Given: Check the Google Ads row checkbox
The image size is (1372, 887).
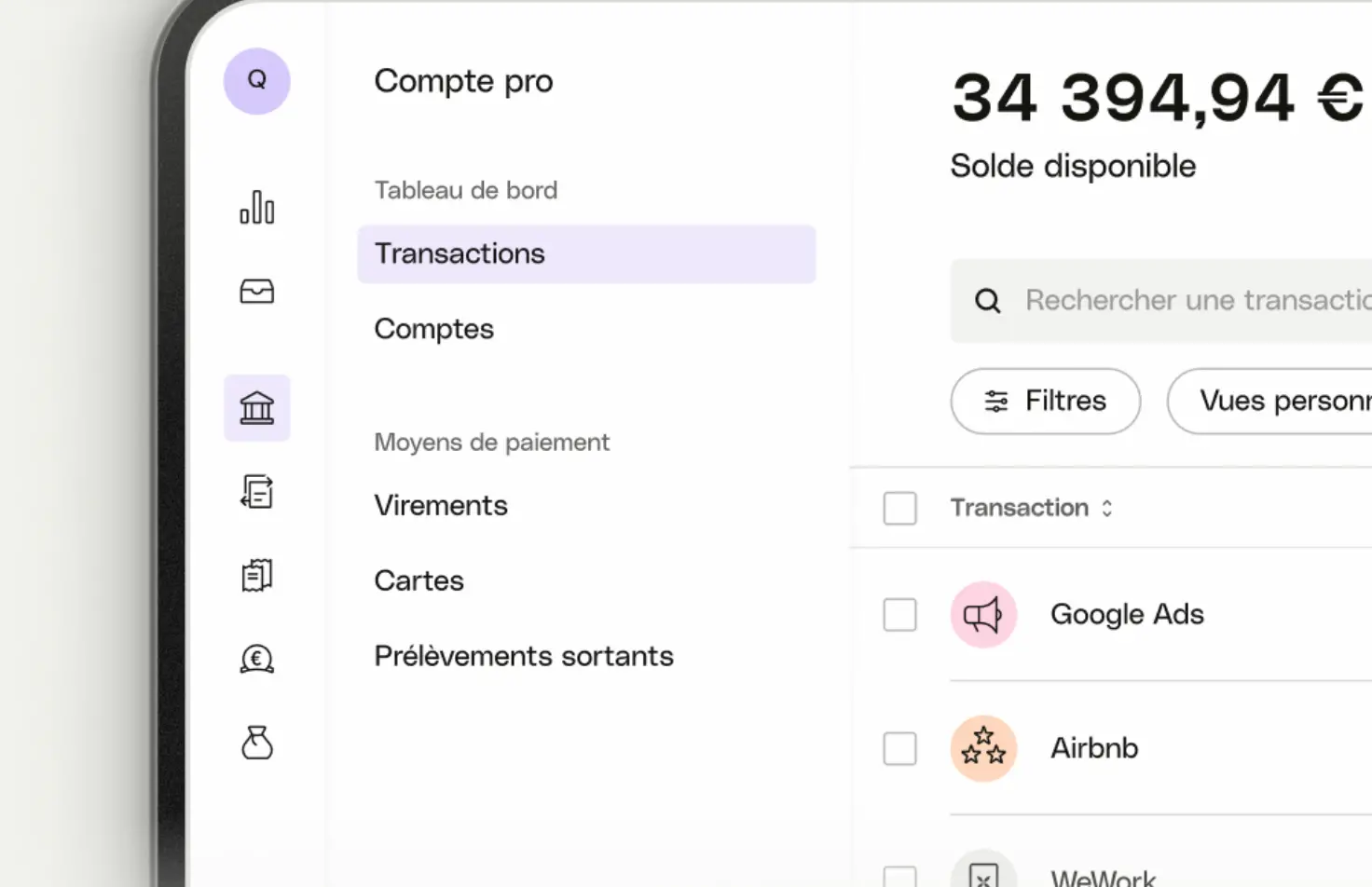Looking at the screenshot, I should 899,614.
